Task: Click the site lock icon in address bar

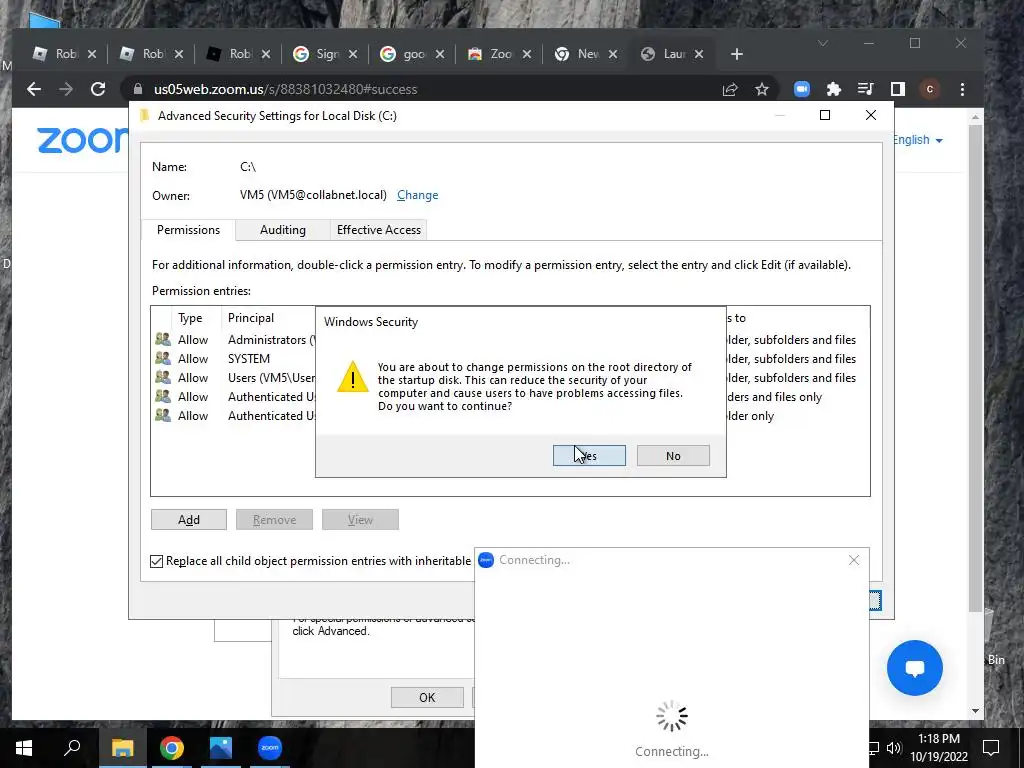Action: tap(137, 89)
